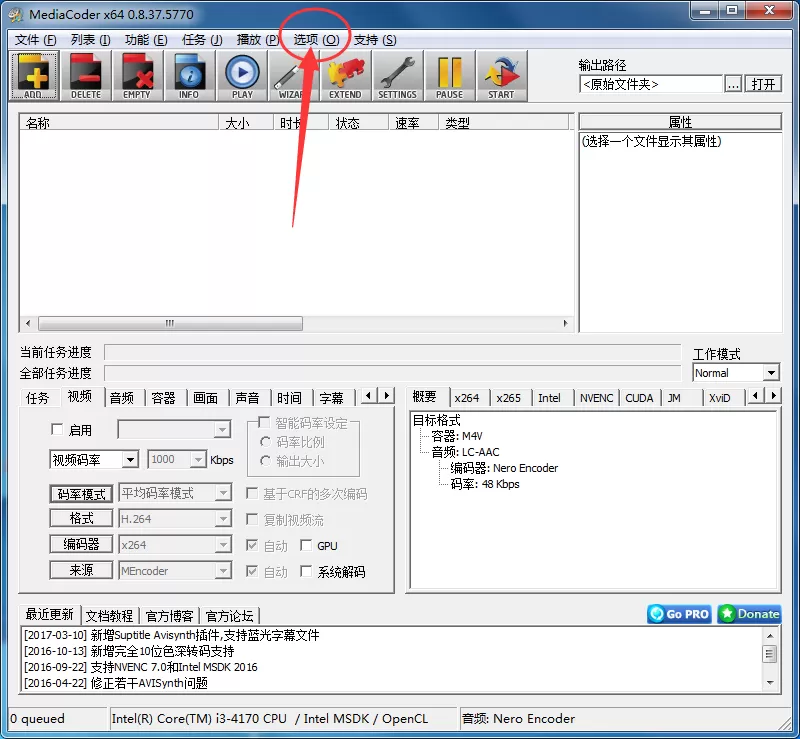Open the SETTINGS wrench icon

[397, 76]
